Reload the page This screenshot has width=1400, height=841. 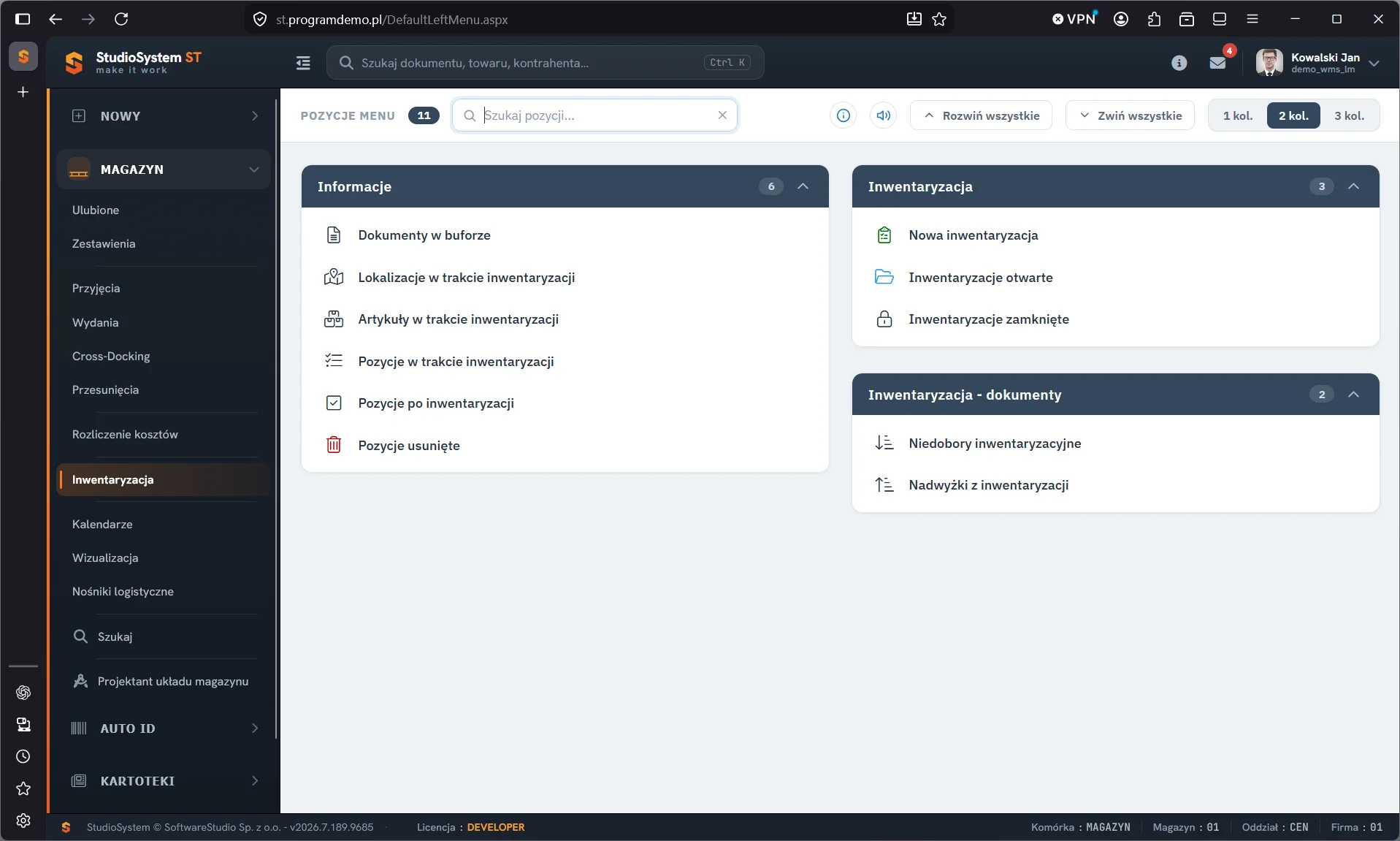(x=121, y=19)
